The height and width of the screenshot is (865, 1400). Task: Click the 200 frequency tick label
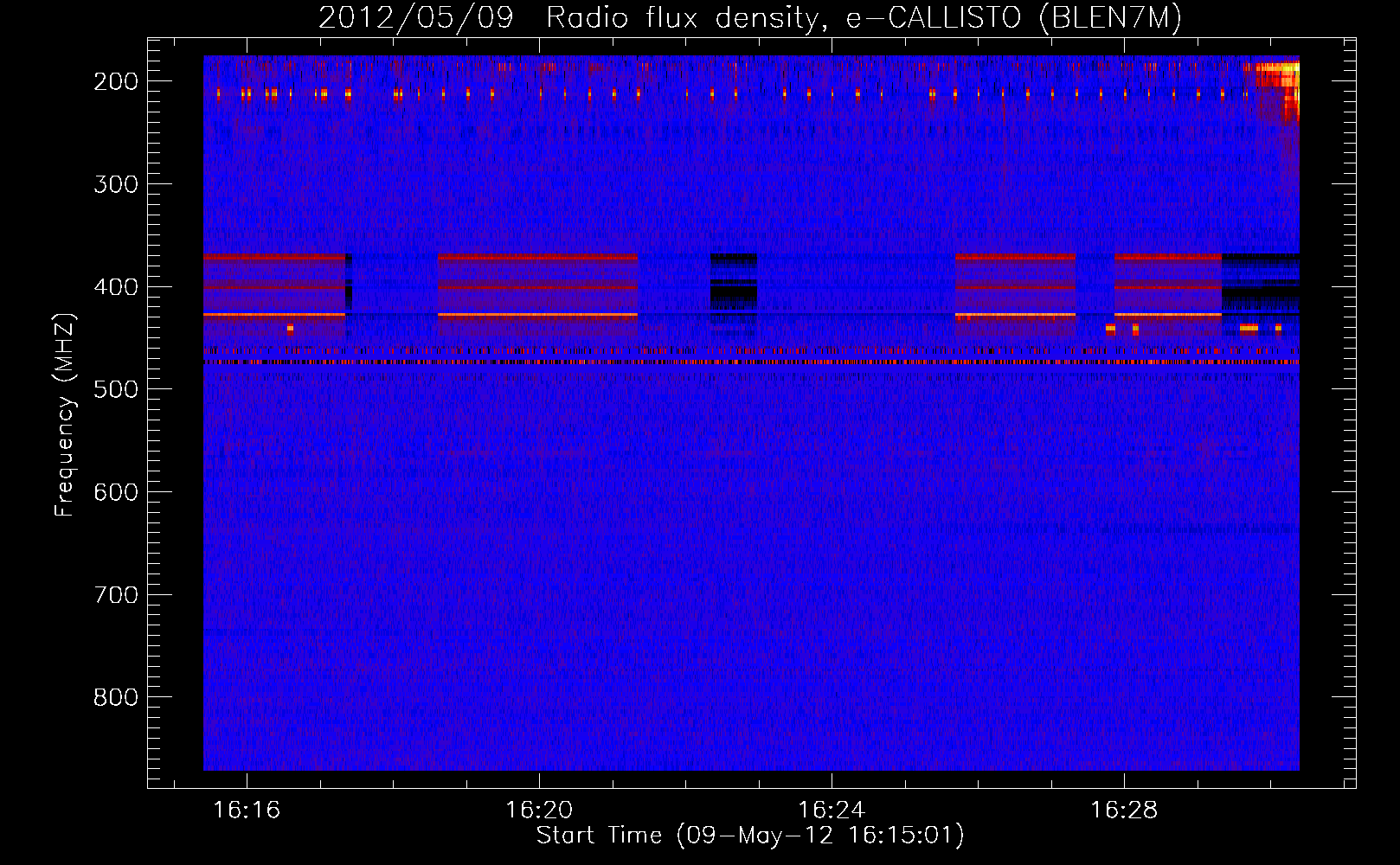coord(115,81)
